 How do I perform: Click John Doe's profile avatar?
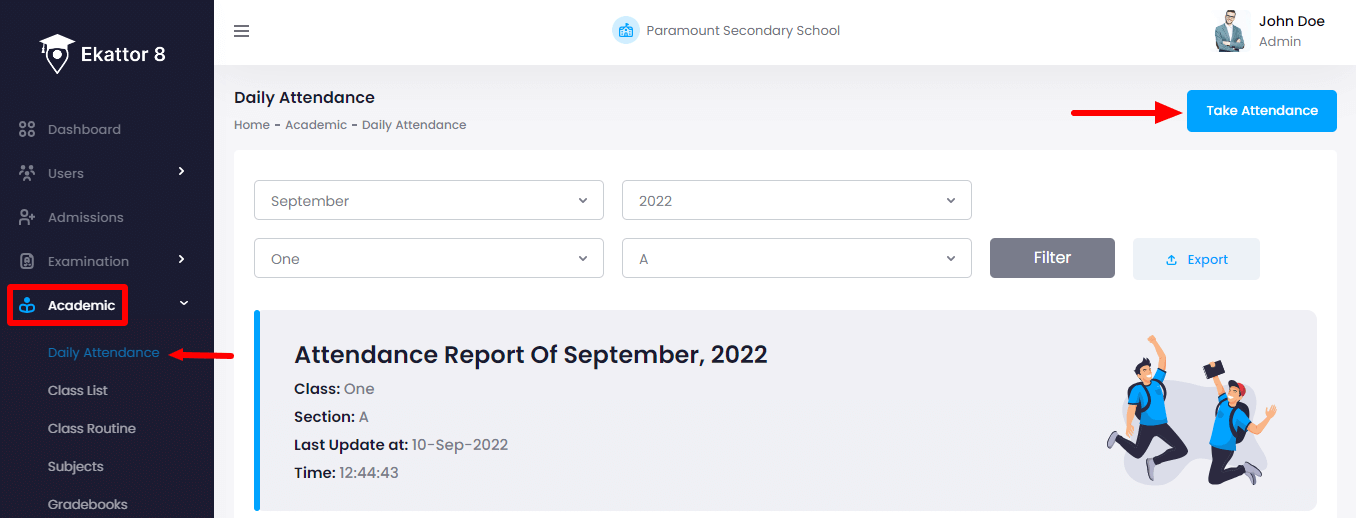1231,31
